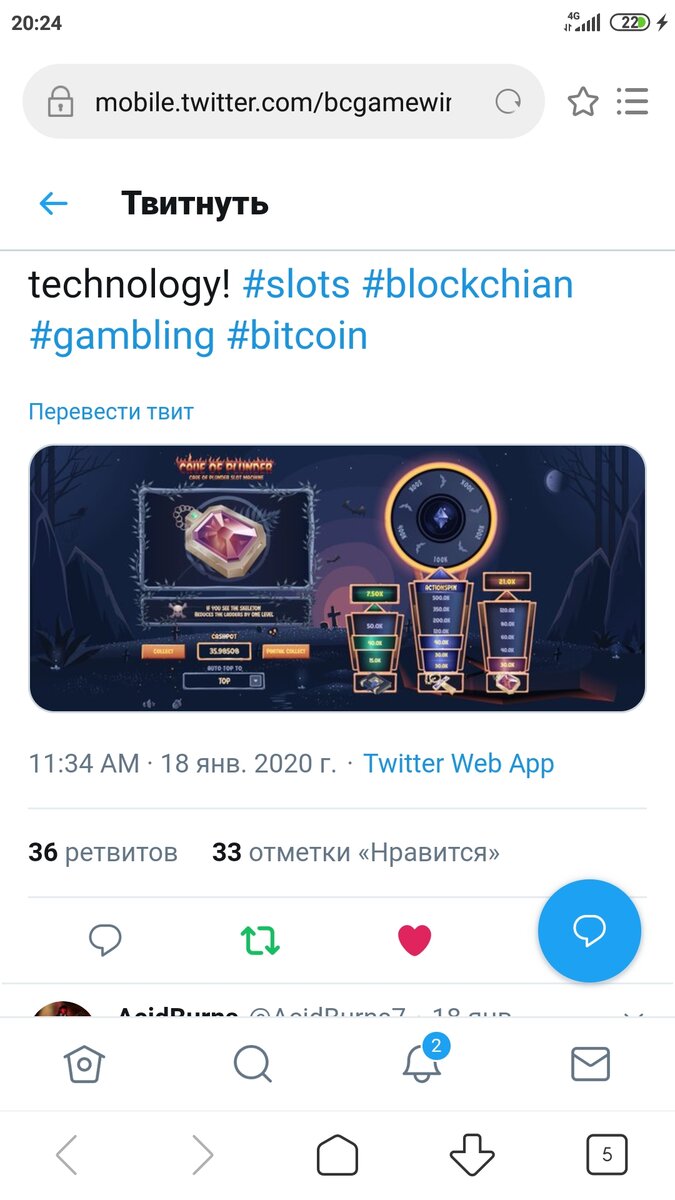Tap the reply speech bubble under the tweet

pyautogui.click(x=105, y=939)
